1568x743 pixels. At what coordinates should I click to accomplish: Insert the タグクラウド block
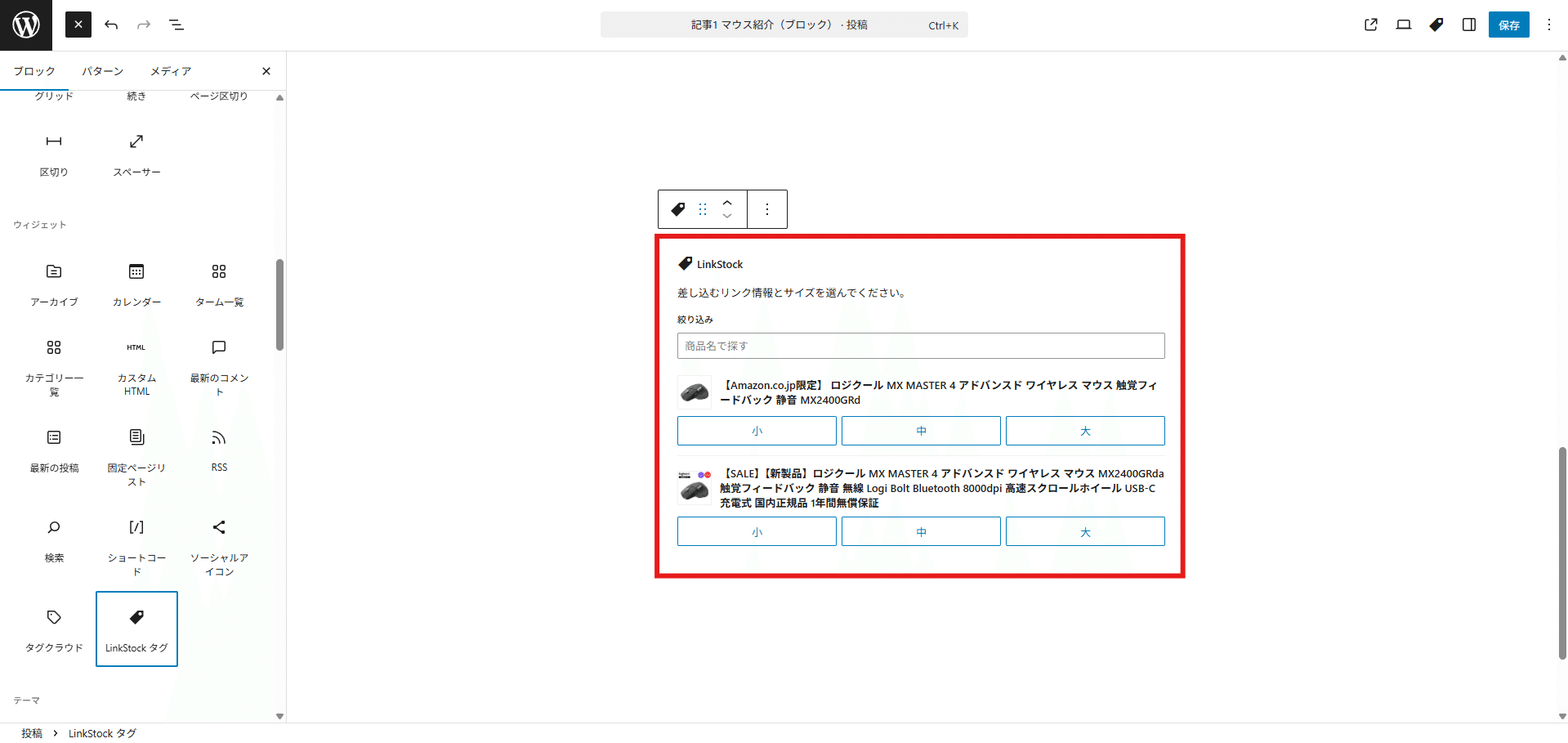click(54, 629)
